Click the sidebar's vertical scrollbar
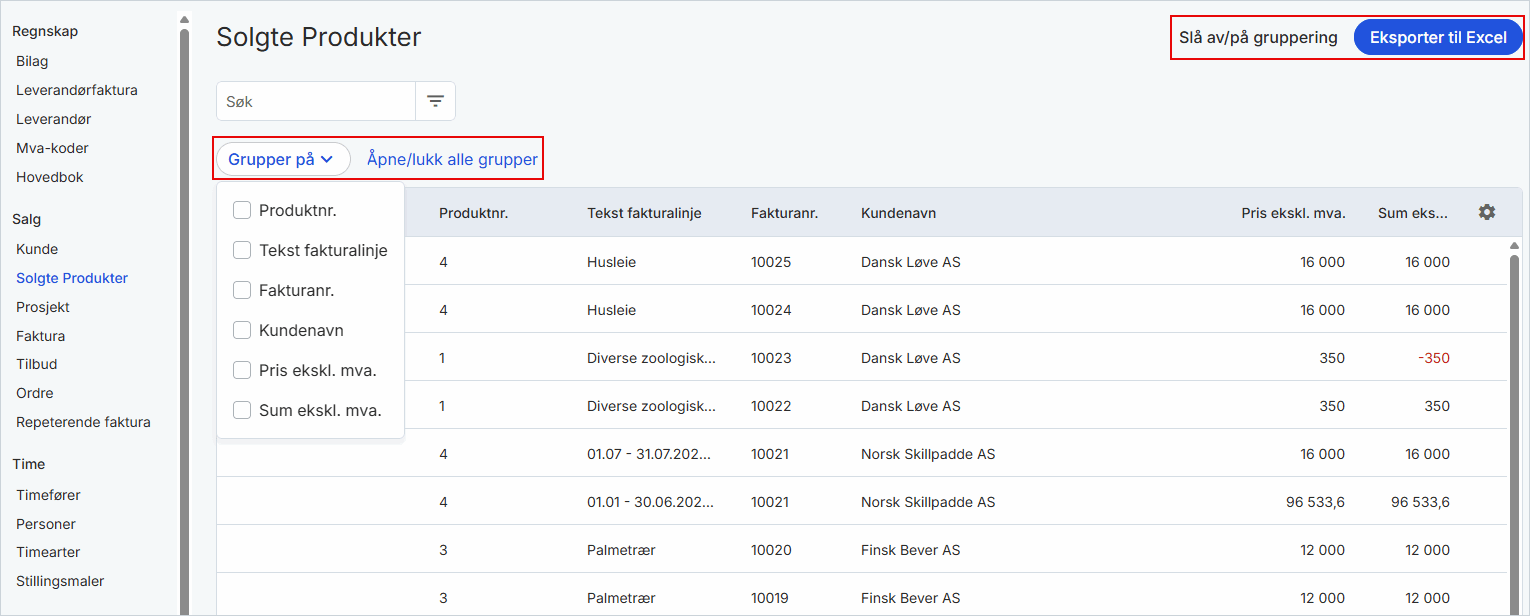1530x616 pixels. coord(184,320)
